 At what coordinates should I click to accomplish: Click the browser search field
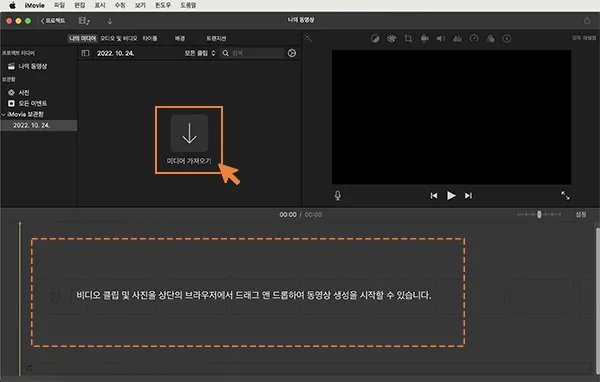tap(253, 53)
